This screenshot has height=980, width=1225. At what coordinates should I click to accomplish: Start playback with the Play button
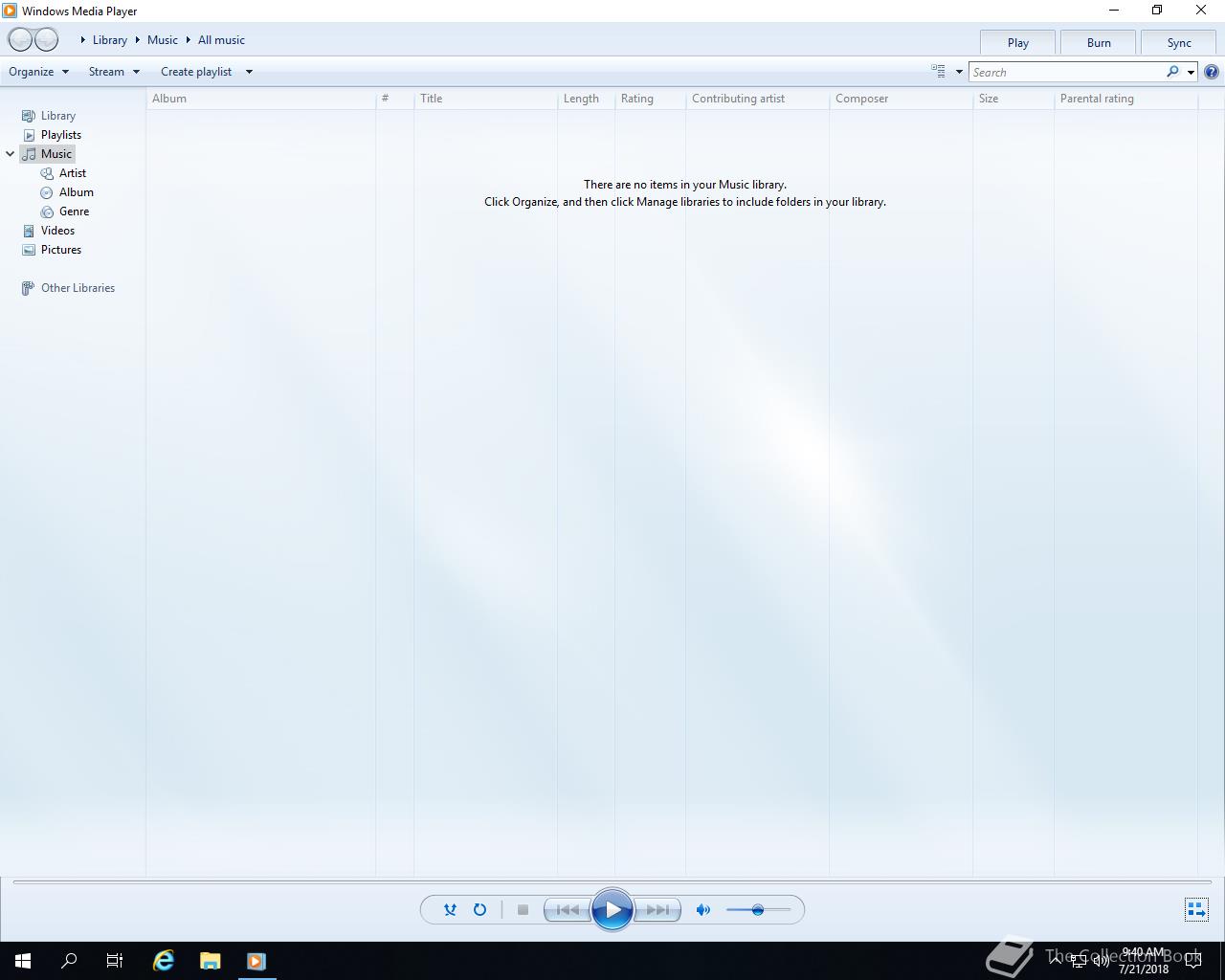pyautogui.click(x=612, y=910)
